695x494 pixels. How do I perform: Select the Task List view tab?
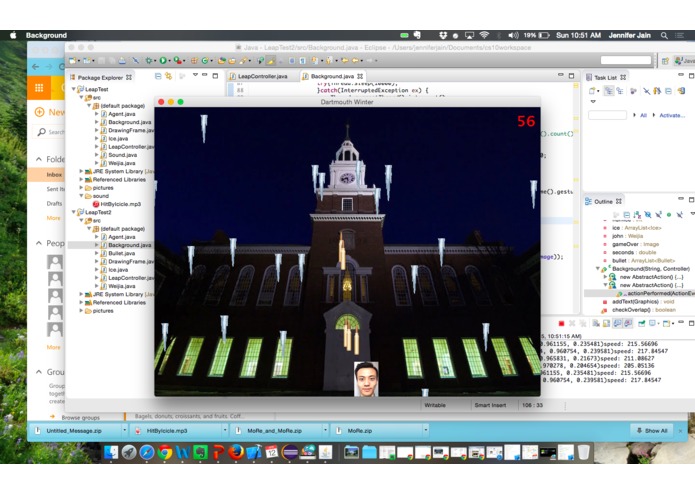point(605,78)
